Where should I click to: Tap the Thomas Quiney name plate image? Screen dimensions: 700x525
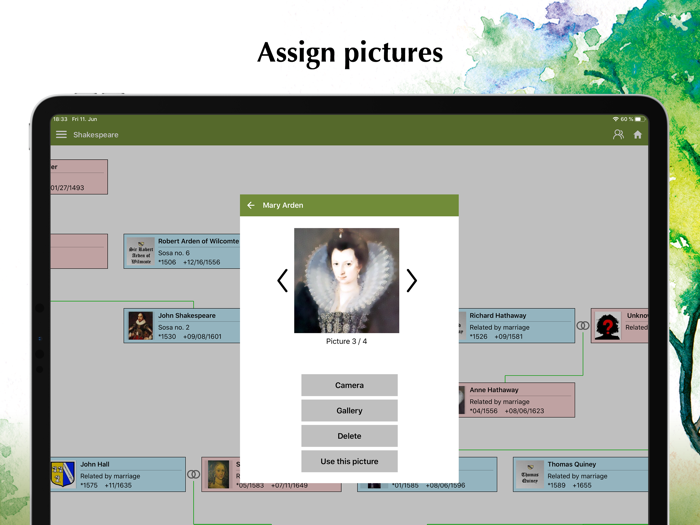click(x=530, y=475)
